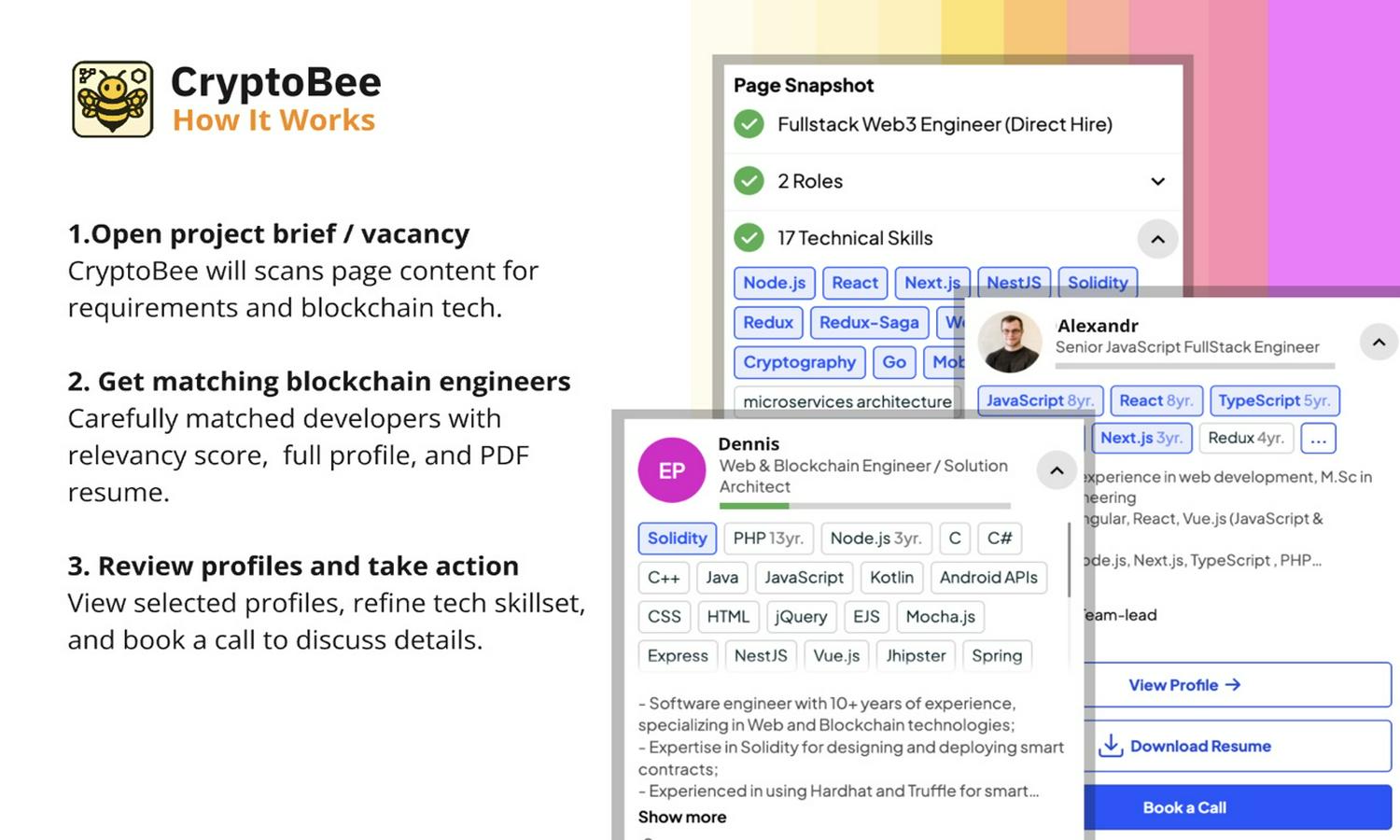Click the arrow icon in View Profile

pos(1233,685)
